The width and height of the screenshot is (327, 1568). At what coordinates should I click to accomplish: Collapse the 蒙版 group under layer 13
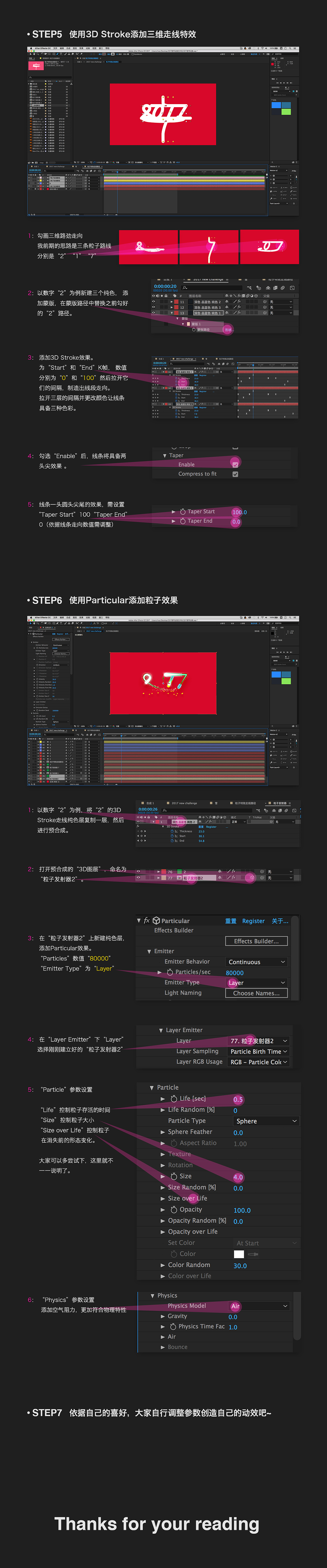(x=178, y=319)
